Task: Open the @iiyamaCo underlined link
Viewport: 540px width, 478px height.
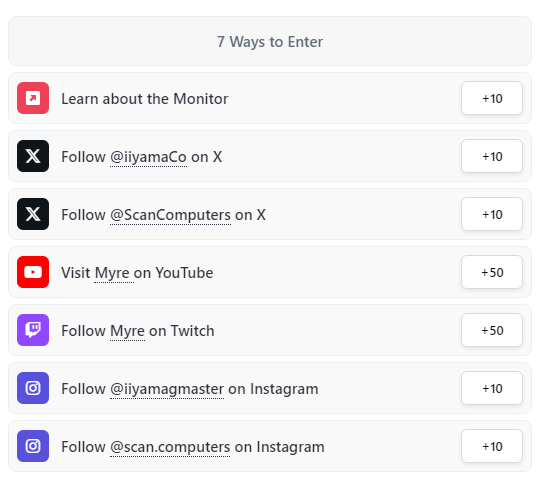Action: 148,157
